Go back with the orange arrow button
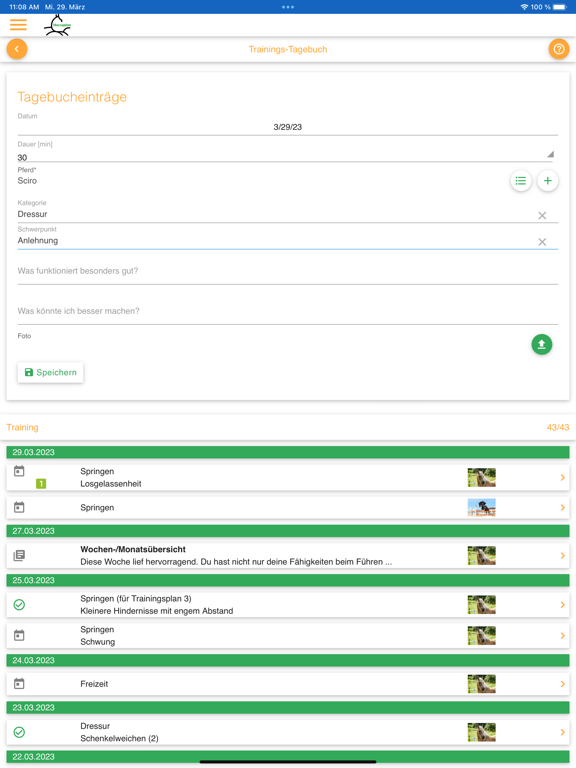The width and height of the screenshot is (576, 768). tap(17, 49)
